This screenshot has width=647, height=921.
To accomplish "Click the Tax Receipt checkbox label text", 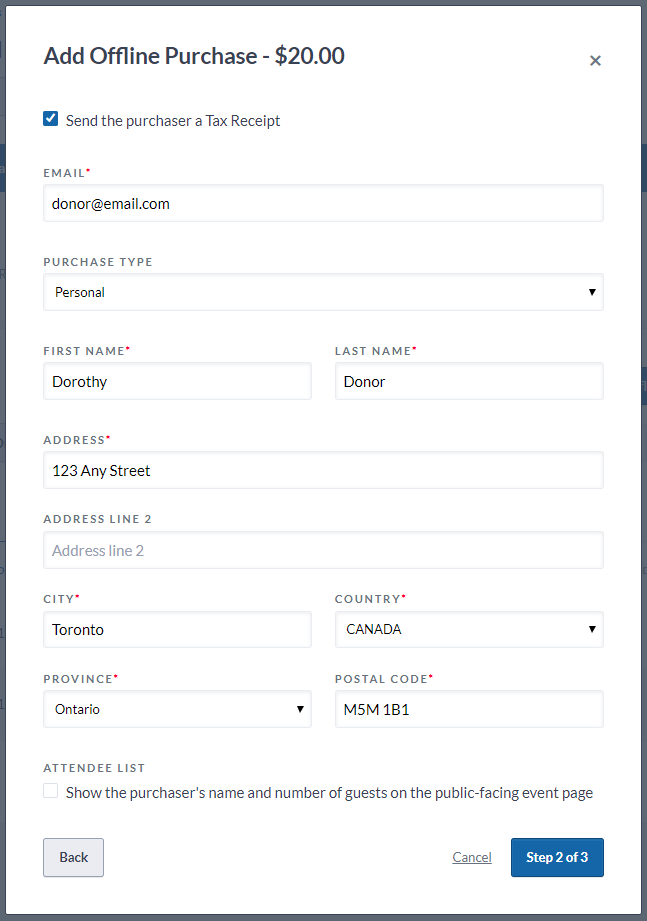I will [173, 121].
